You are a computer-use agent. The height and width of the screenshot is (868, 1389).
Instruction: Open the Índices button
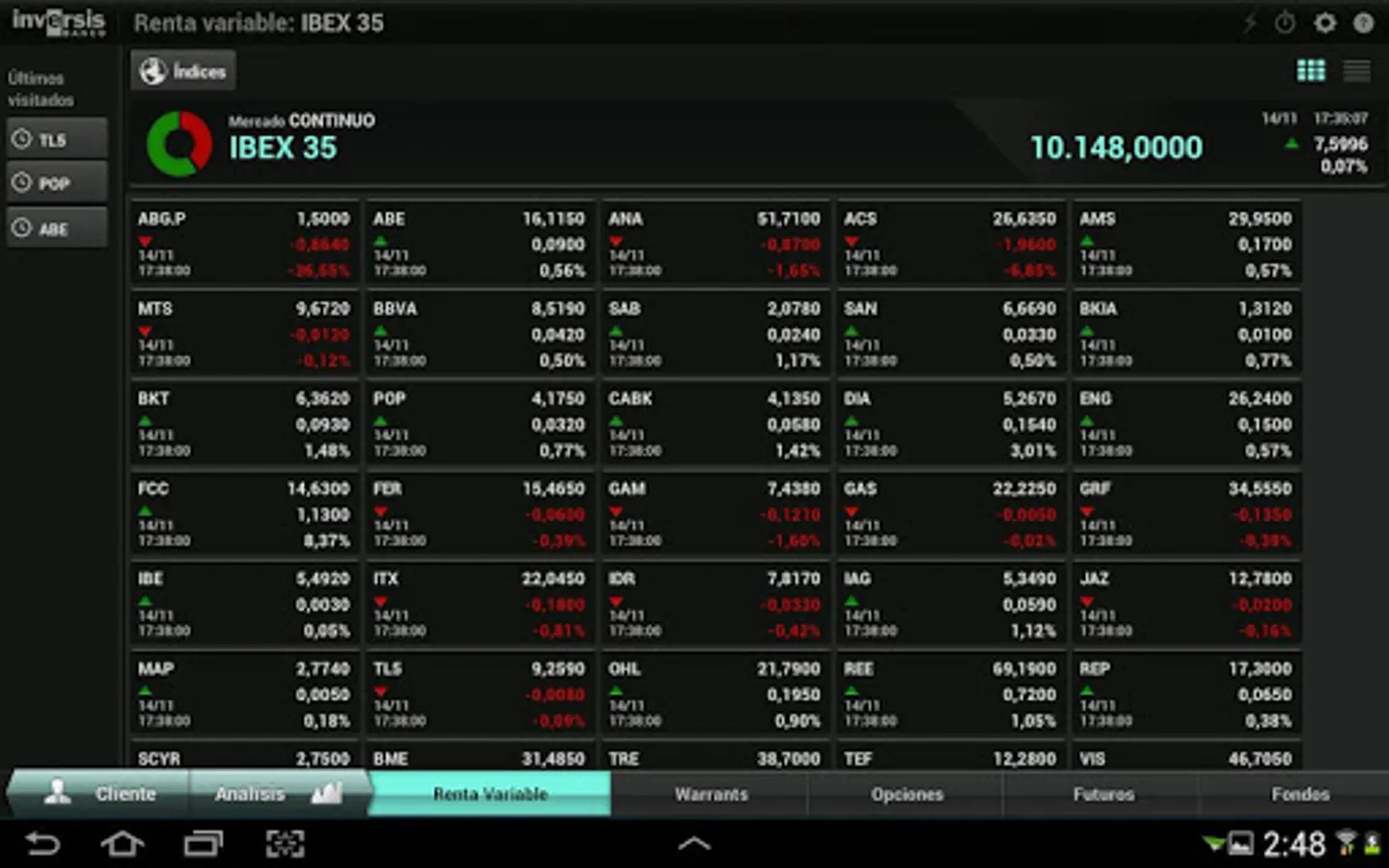(183, 71)
